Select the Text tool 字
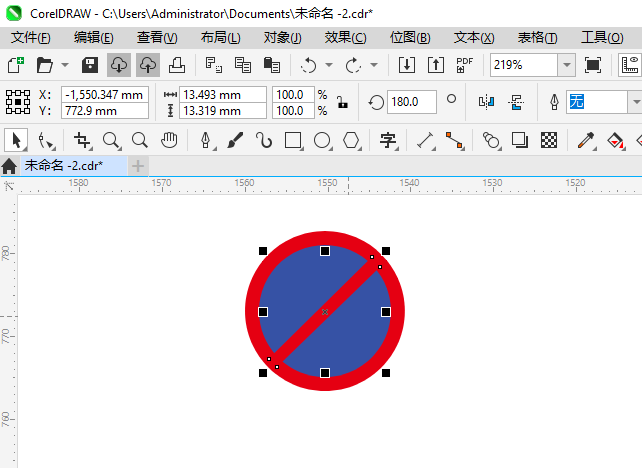642x468 pixels. [388, 141]
